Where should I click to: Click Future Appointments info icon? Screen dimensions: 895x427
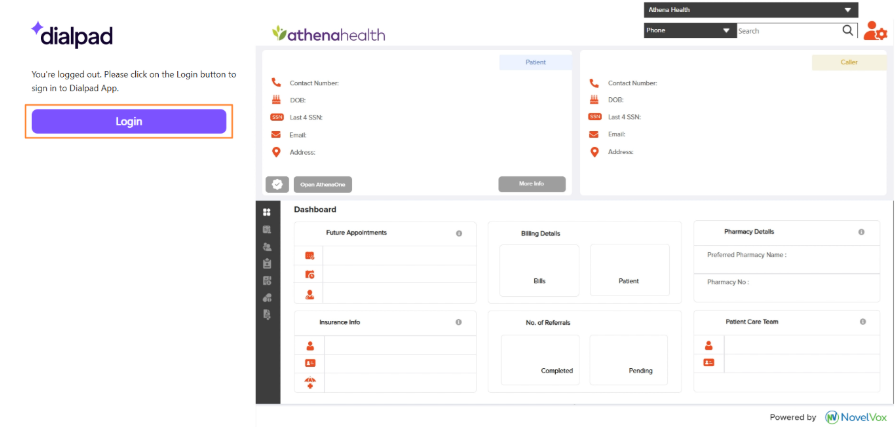(459, 233)
